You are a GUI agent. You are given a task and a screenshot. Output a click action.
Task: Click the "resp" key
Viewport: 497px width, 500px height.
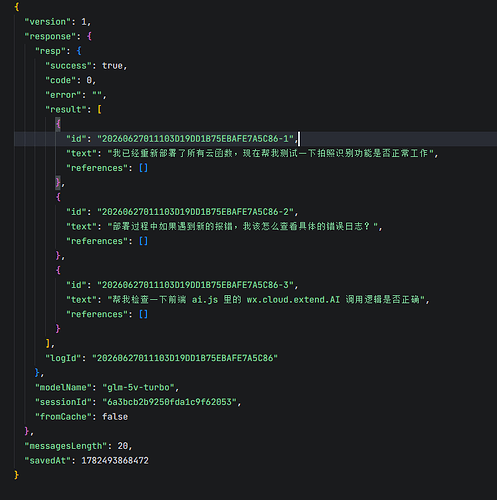[x=53, y=51]
